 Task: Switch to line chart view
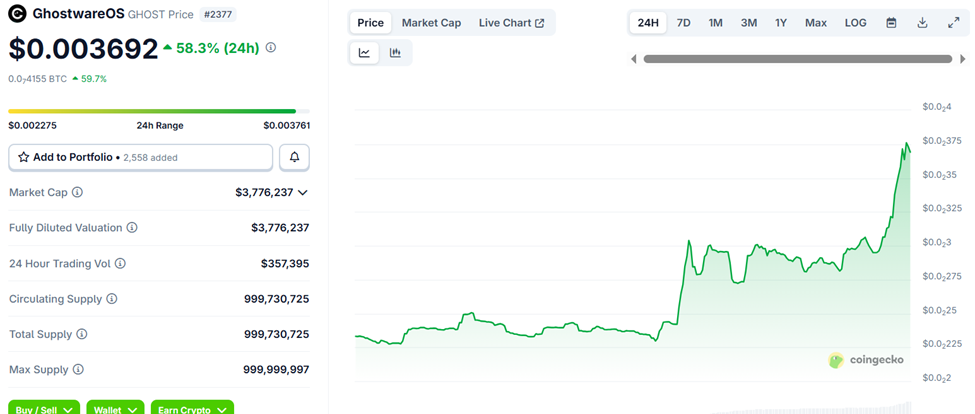(364, 53)
